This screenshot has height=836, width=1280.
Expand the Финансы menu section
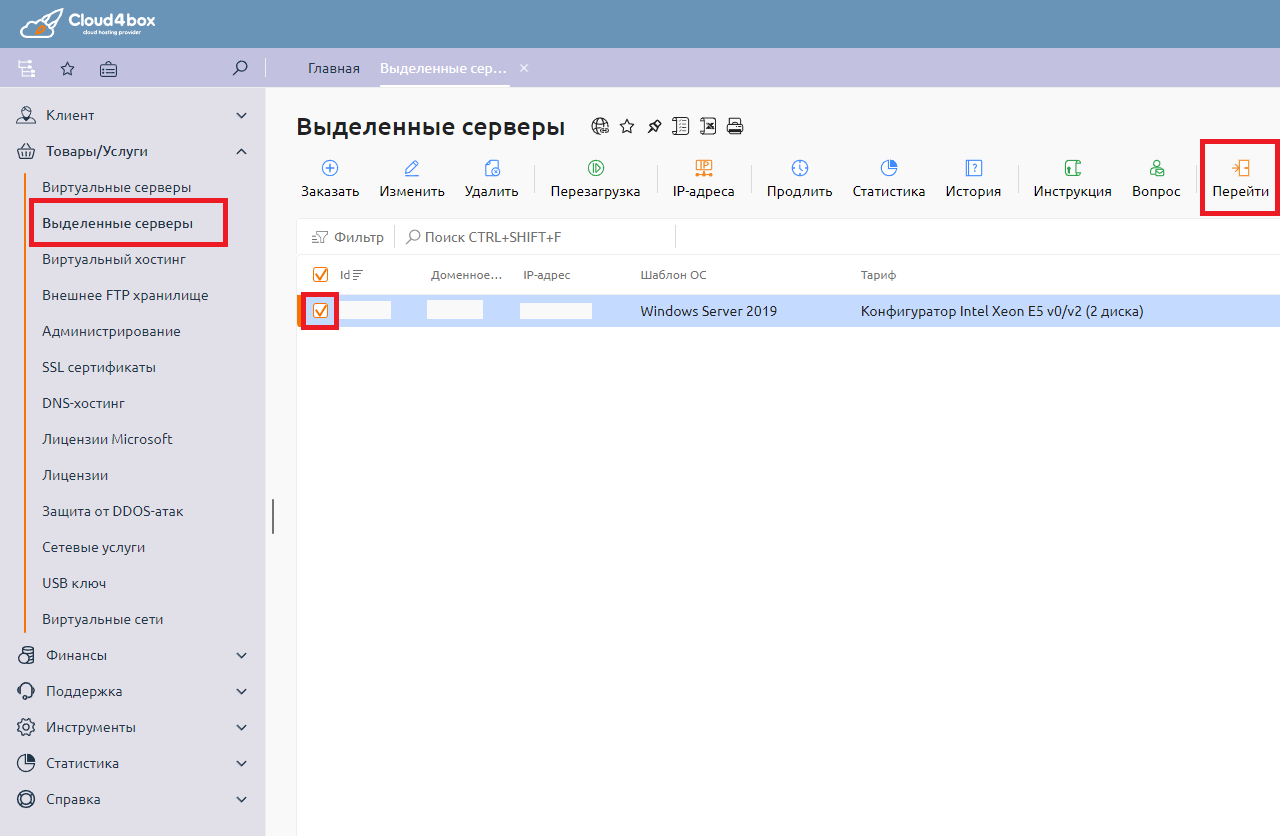pyautogui.click(x=132, y=655)
